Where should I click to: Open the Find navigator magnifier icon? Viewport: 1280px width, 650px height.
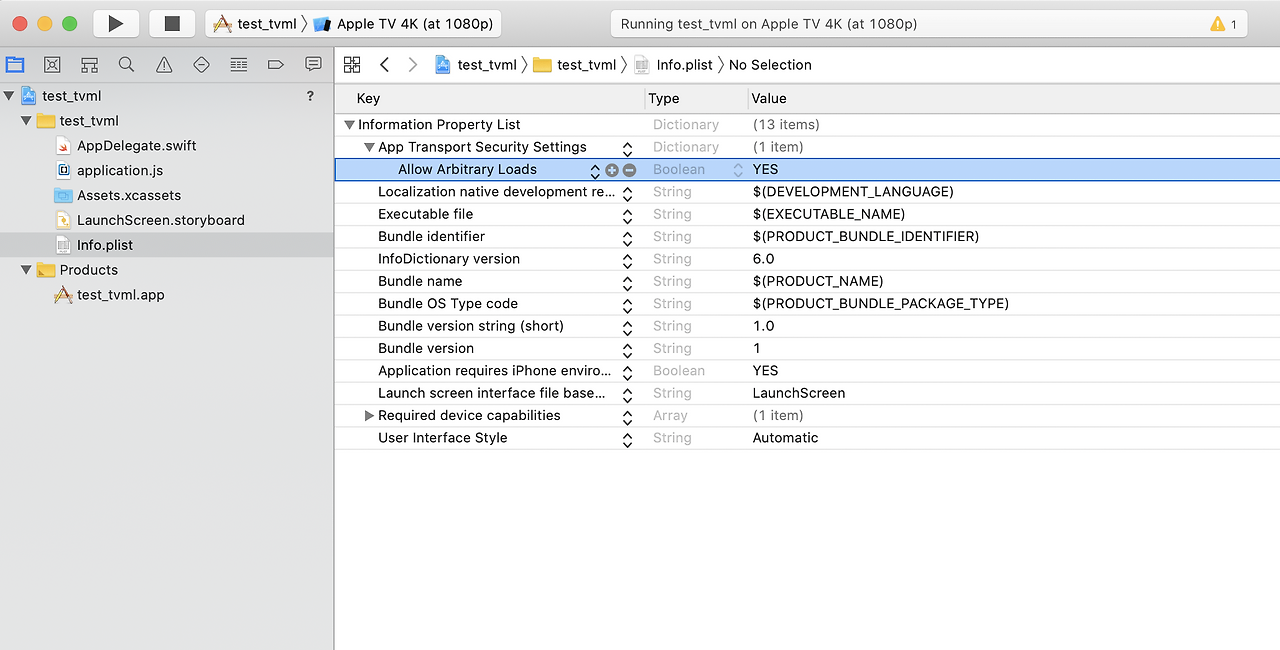(x=126, y=65)
